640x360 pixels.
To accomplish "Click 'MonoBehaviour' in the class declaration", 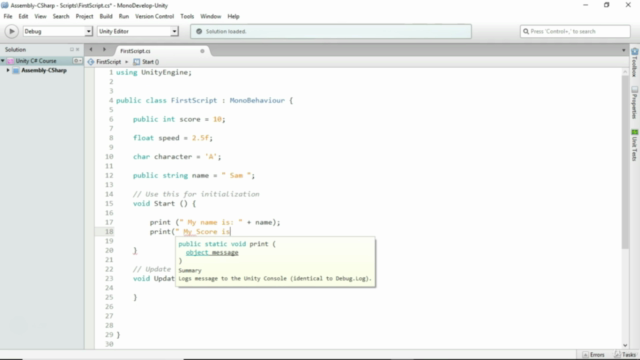I will (x=257, y=100).
